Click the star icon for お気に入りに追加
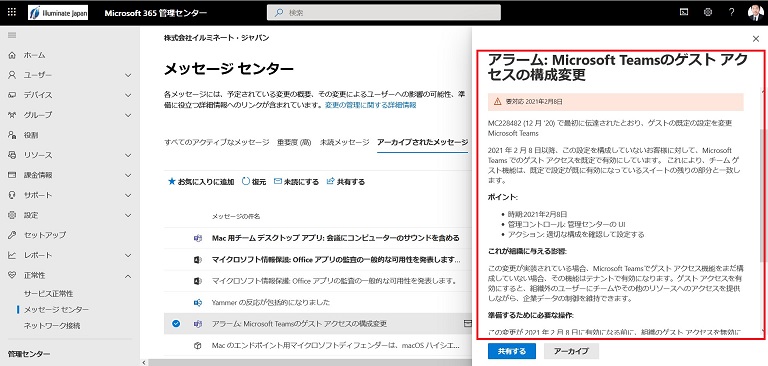The width and height of the screenshot is (768, 366). point(171,181)
